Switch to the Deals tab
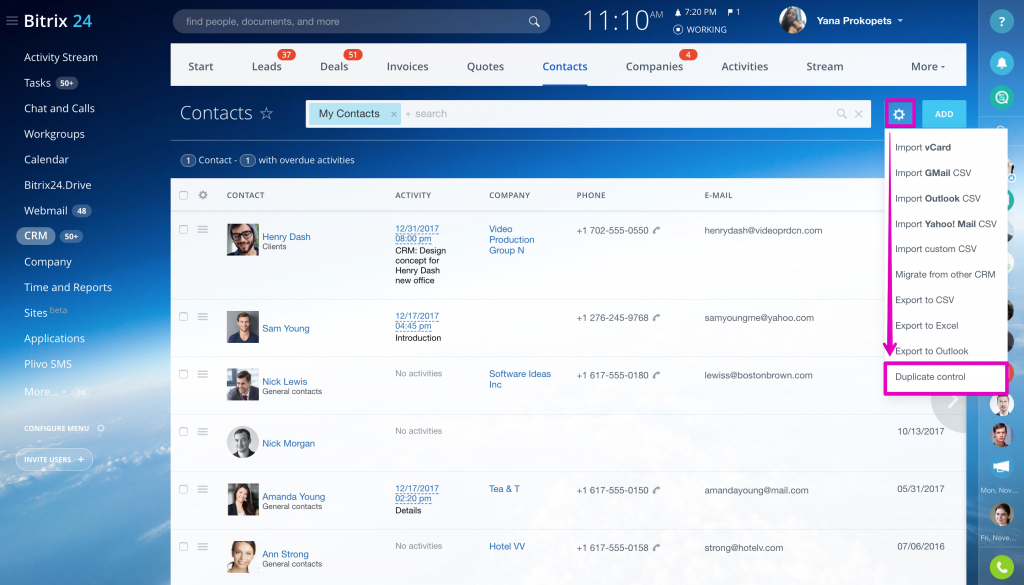The width and height of the screenshot is (1024, 585). (334, 67)
